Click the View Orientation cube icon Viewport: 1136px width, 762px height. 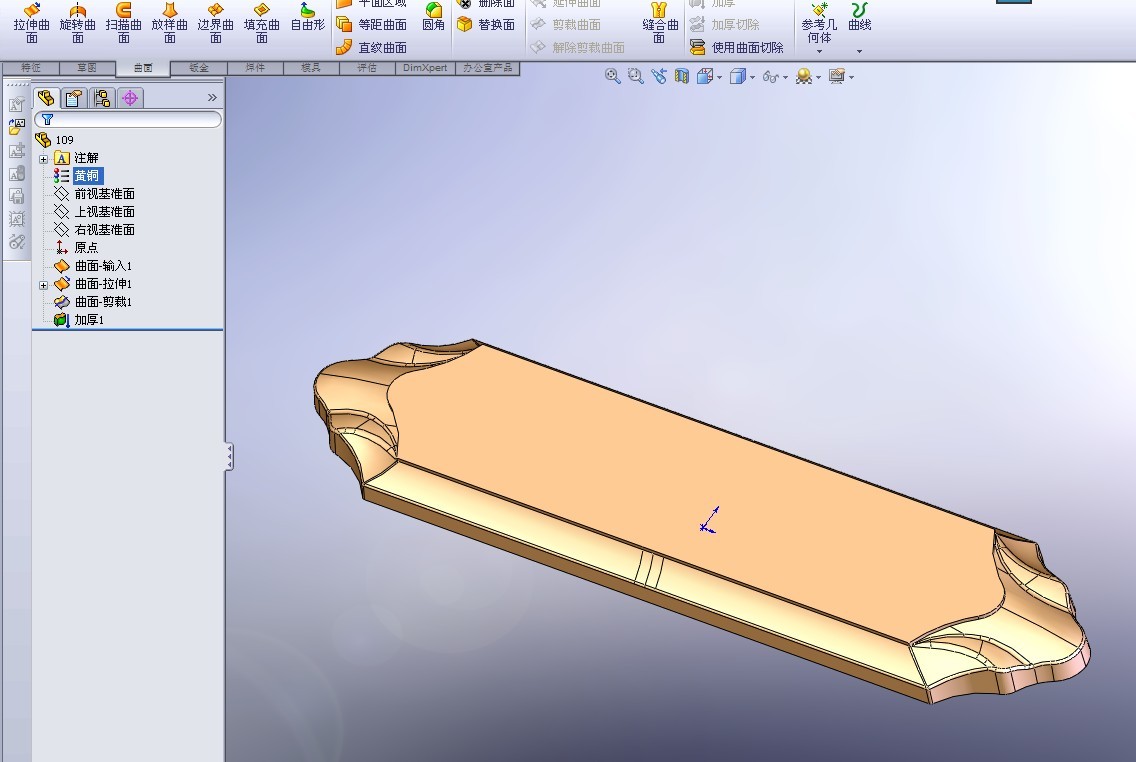[x=704, y=76]
